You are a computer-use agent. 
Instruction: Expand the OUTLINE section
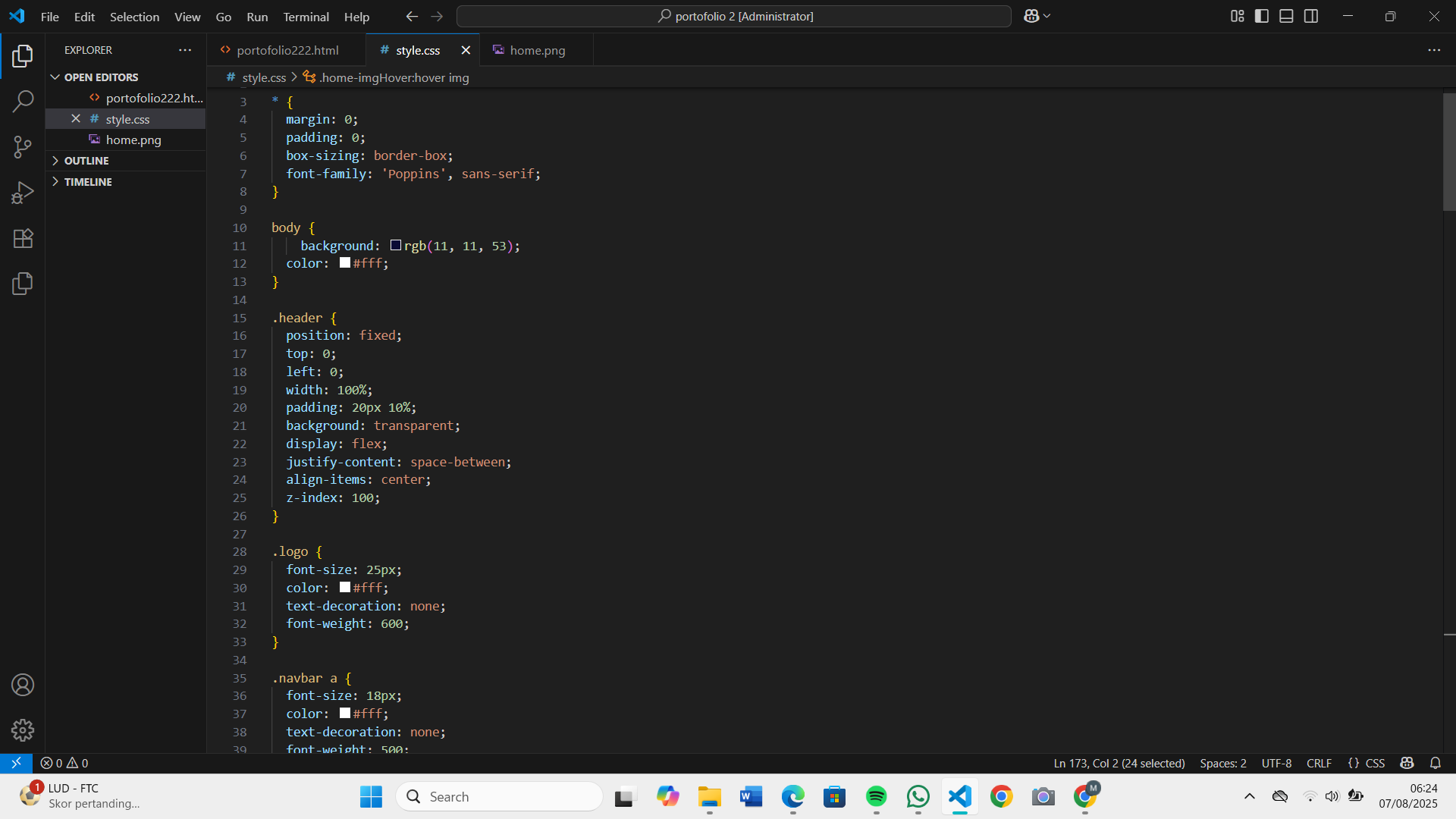click(86, 161)
